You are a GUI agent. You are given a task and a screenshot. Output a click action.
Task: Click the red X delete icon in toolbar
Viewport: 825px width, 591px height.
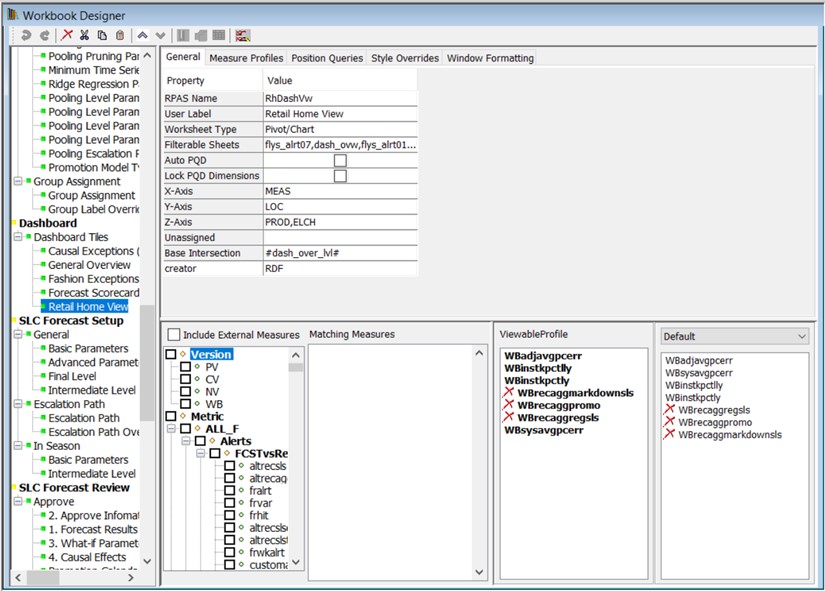click(67, 36)
